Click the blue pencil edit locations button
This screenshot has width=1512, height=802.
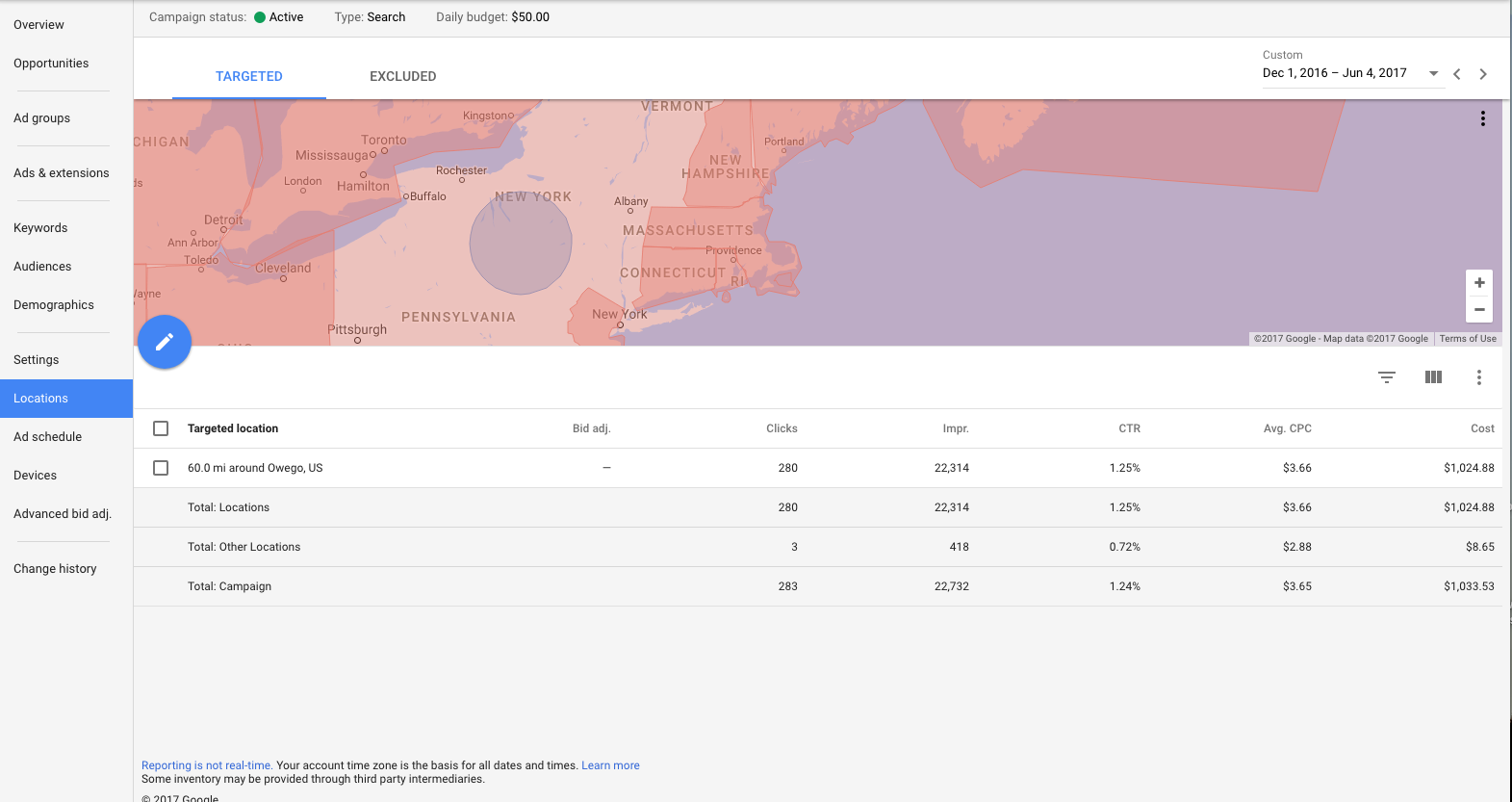coord(165,342)
